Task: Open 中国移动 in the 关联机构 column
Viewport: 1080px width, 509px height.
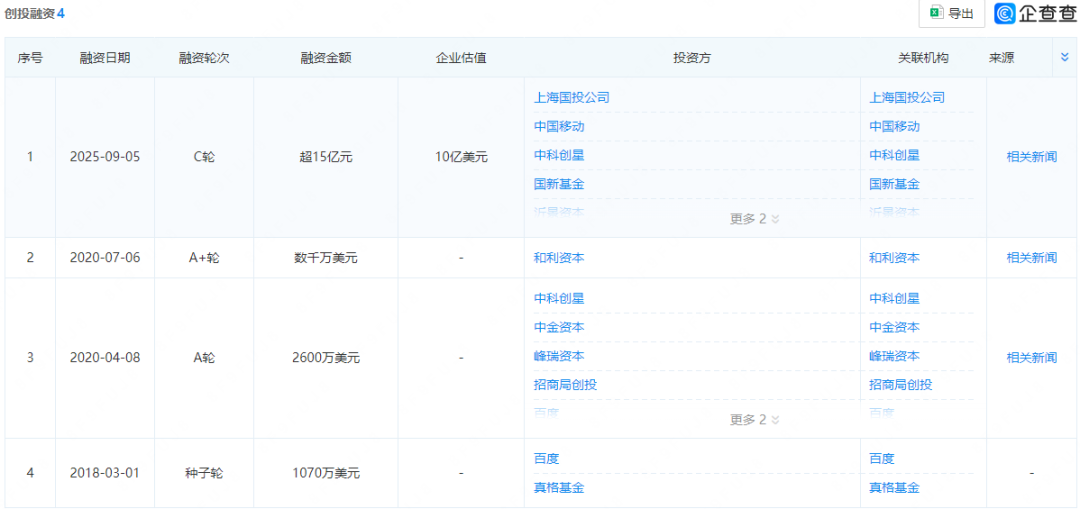Action: click(894, 127)
